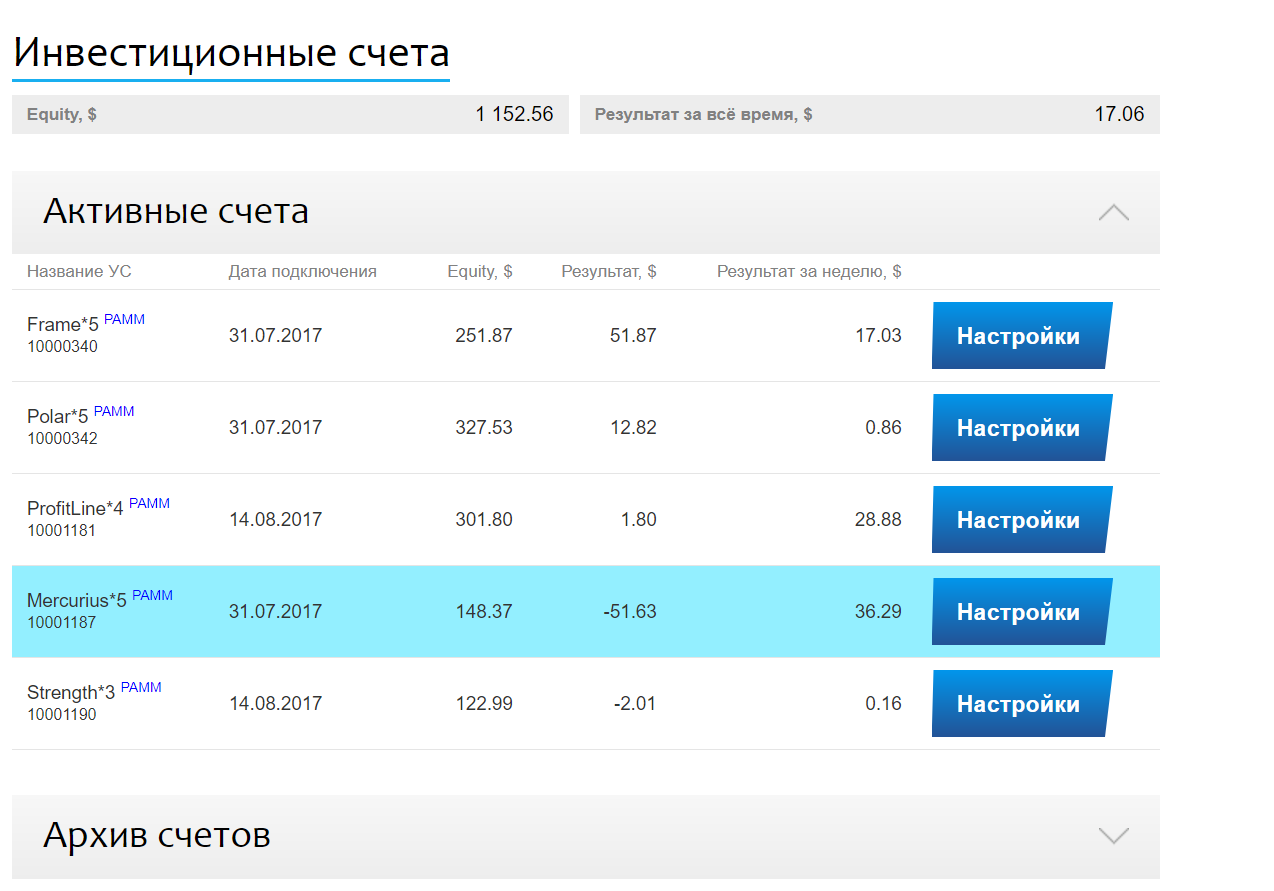This screenshot has height=891, width=1274.
Task: Click all-time result value 17.06
Action: point(1120,114)
